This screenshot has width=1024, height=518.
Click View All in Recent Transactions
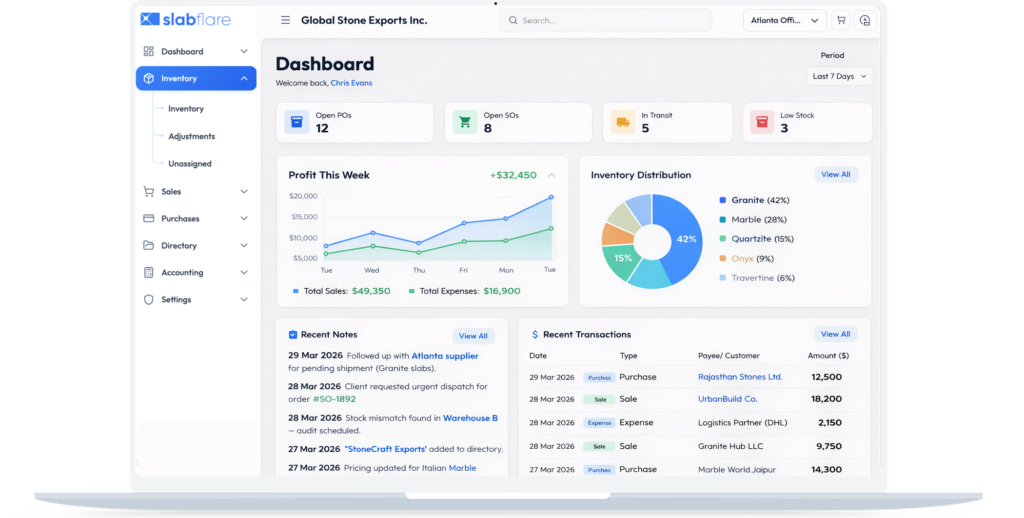tap(836, 334)
